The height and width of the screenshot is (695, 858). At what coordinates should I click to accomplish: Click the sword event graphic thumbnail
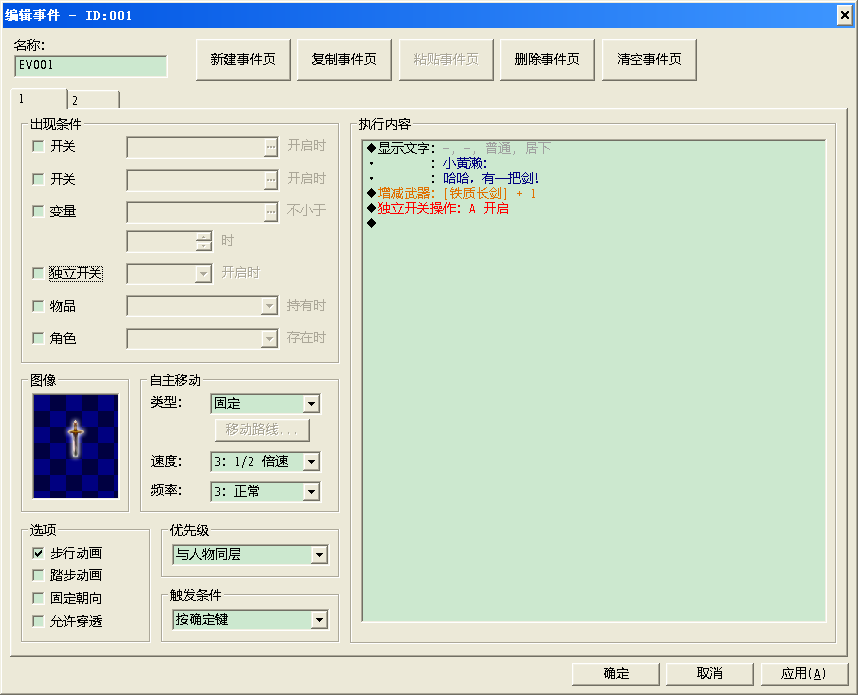pos(76,446)
